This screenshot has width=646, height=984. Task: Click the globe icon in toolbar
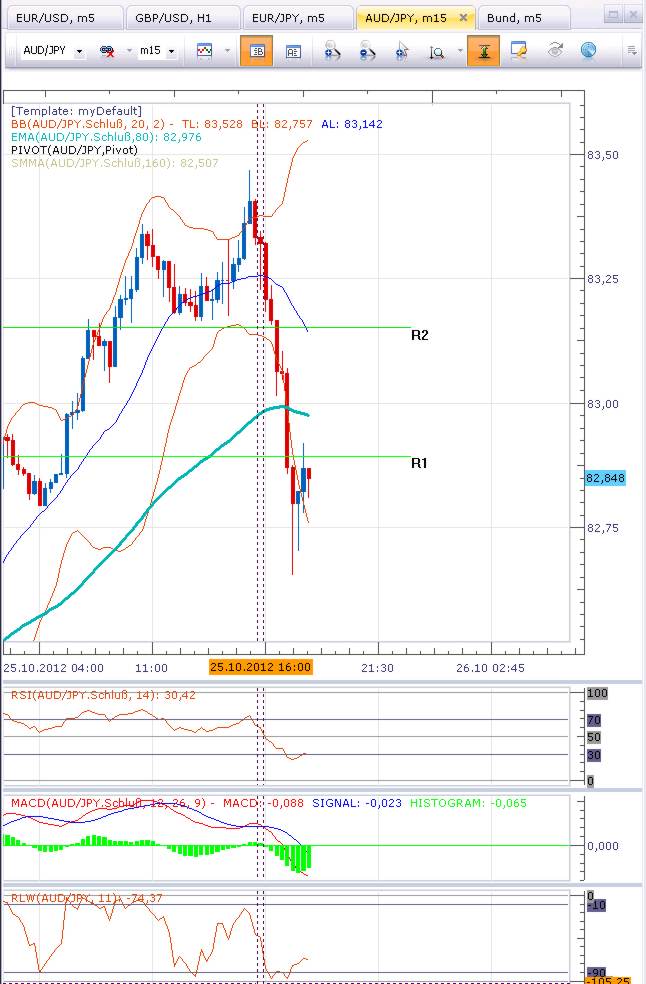(x=588, y=50)
